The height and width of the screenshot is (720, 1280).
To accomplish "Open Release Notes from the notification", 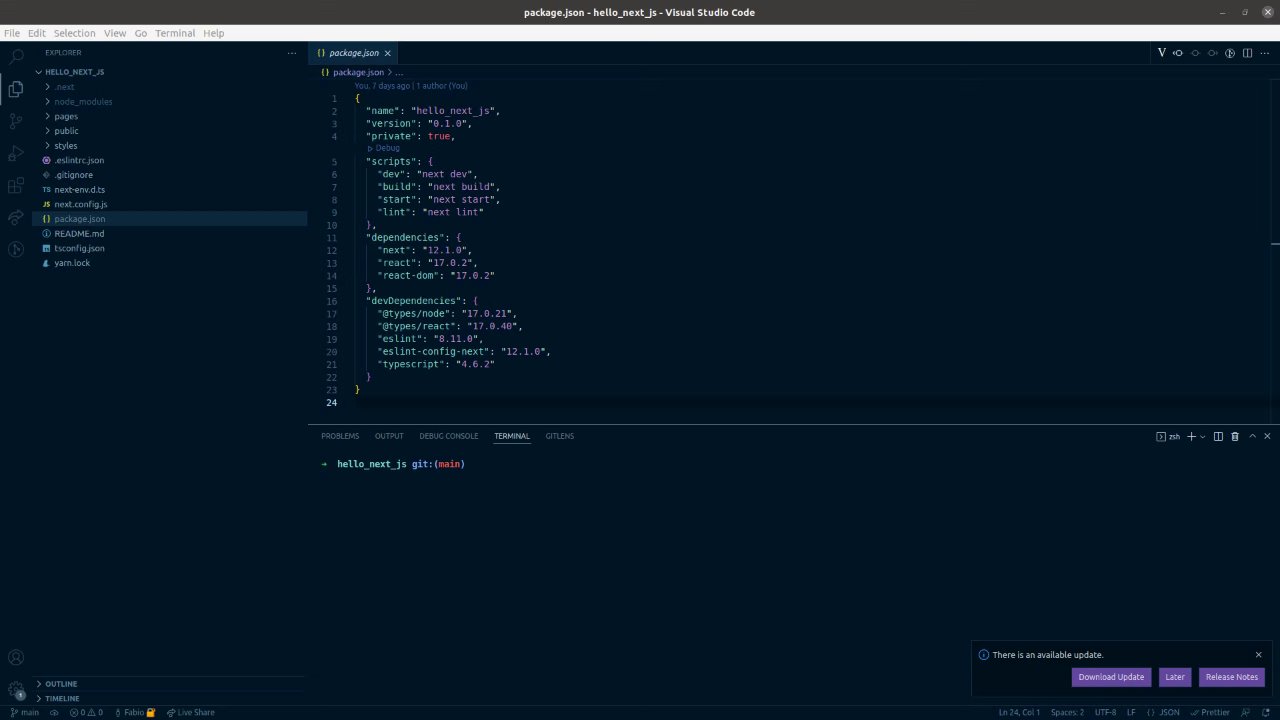I will 1232,677.
